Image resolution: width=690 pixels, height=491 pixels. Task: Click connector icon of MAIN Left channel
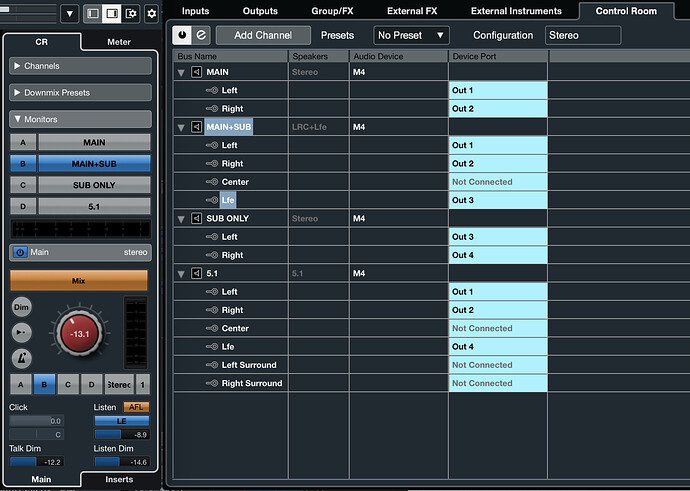tap(212, 90)
